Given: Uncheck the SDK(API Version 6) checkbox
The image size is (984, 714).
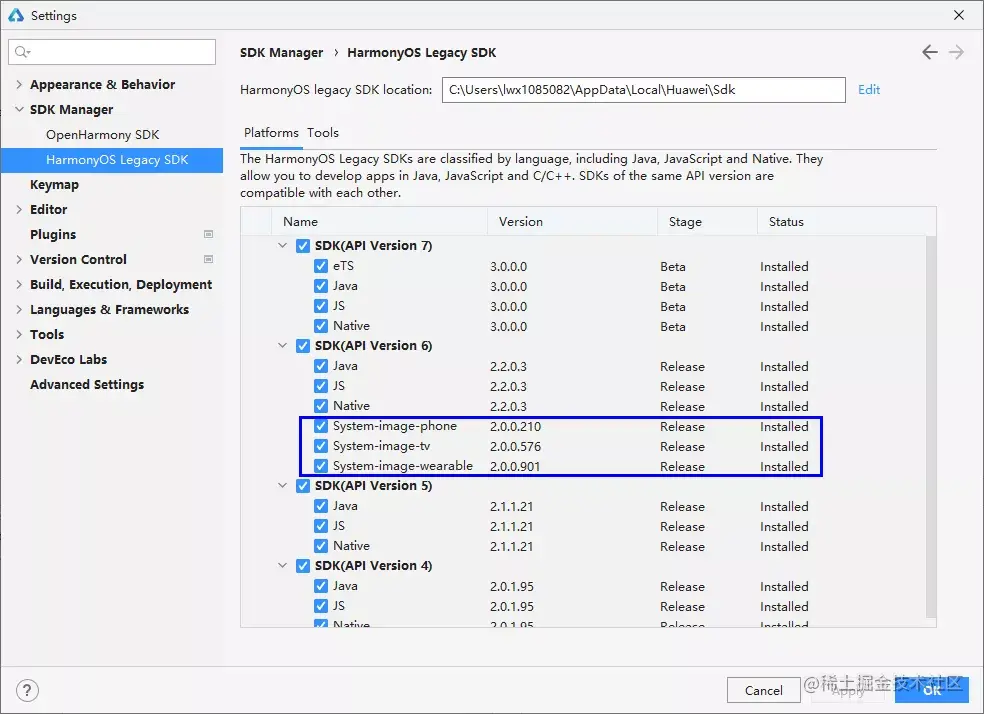Looking at the screenshot, I should pos(303,346).
